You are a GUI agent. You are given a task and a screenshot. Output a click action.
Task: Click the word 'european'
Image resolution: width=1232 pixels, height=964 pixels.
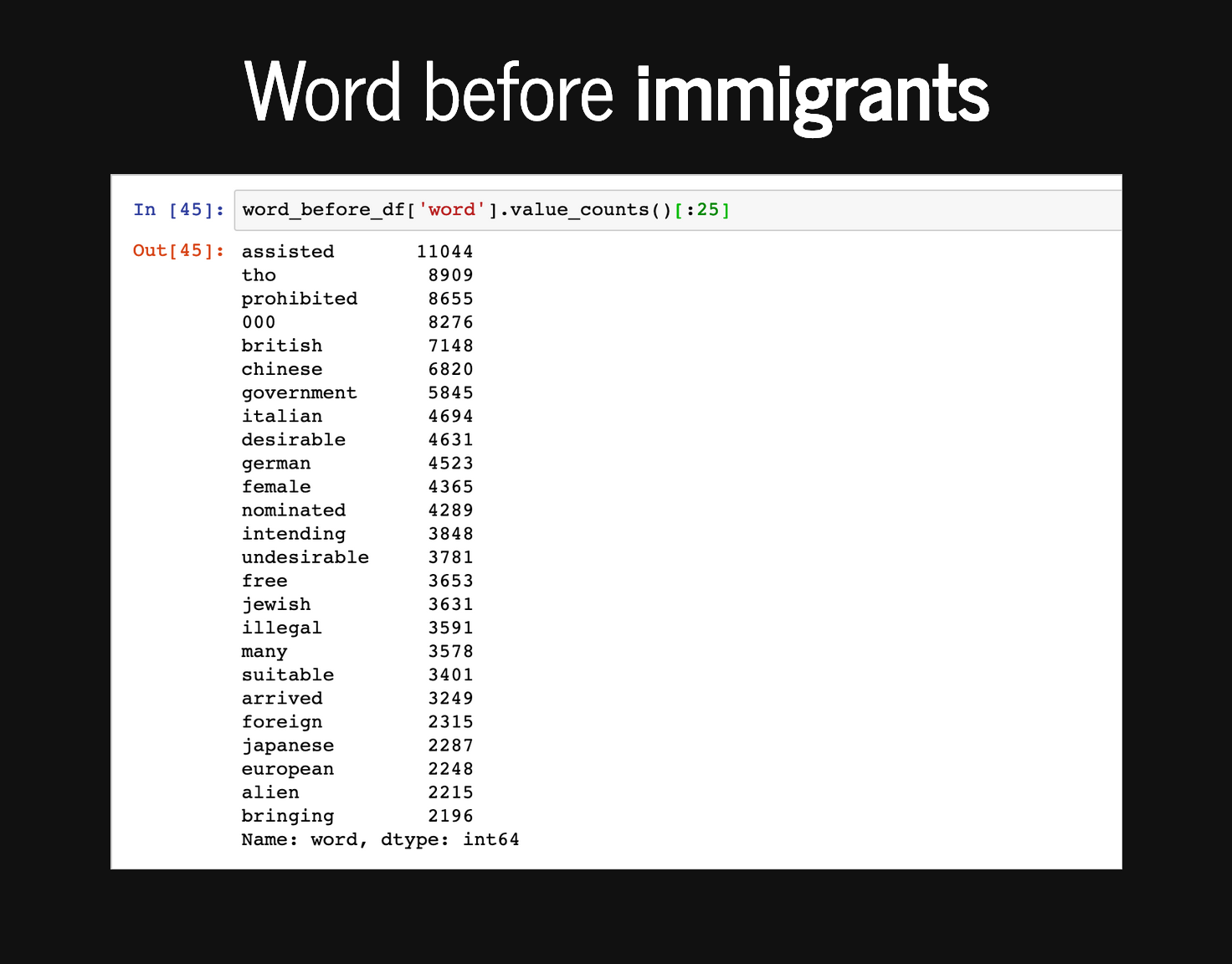(288, 769)
